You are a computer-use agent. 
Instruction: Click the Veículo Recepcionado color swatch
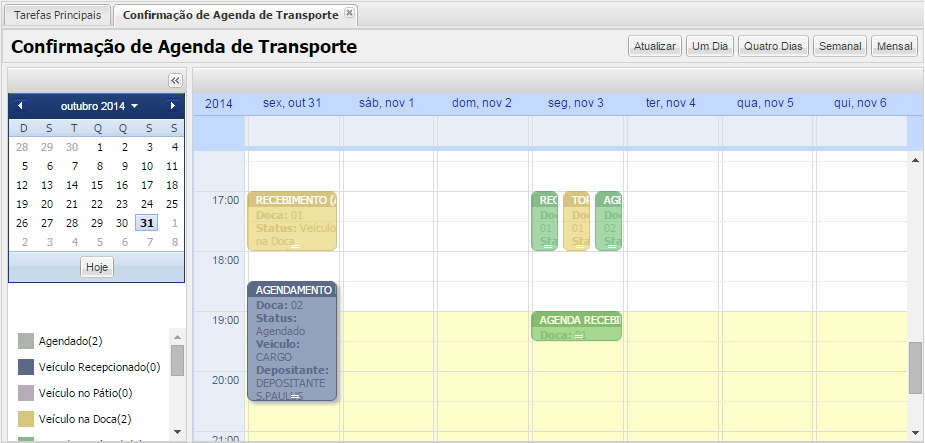(x=26, y=367)
